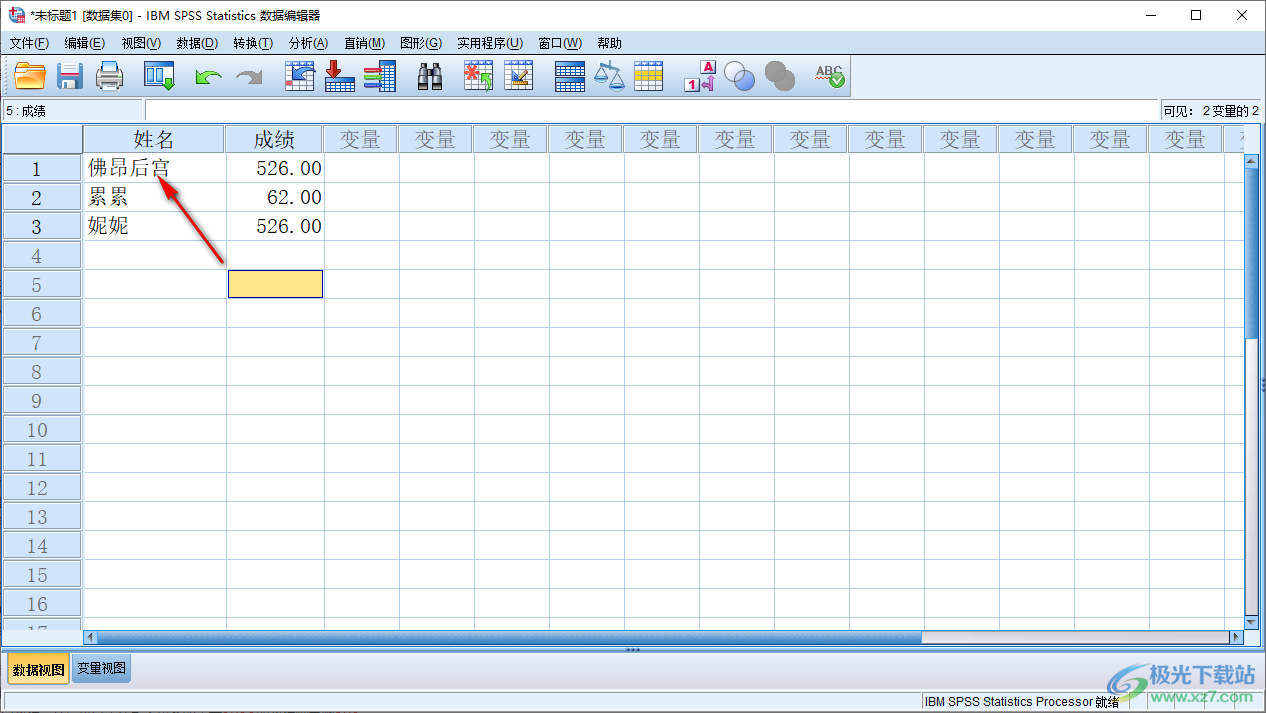Click 526.00 in the 妮妮 row

point(275,227)
